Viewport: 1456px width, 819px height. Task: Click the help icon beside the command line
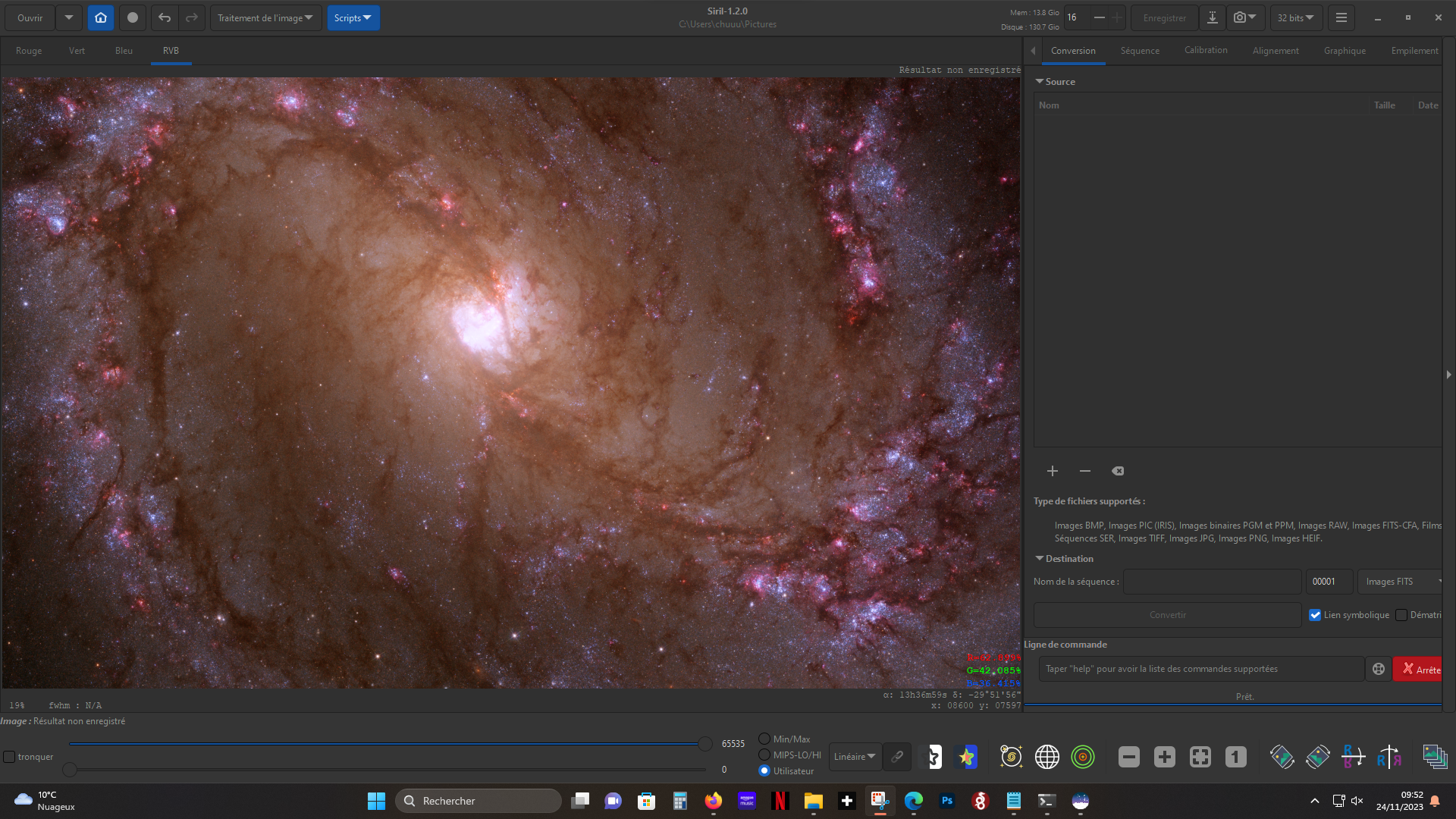[1379, 669]
